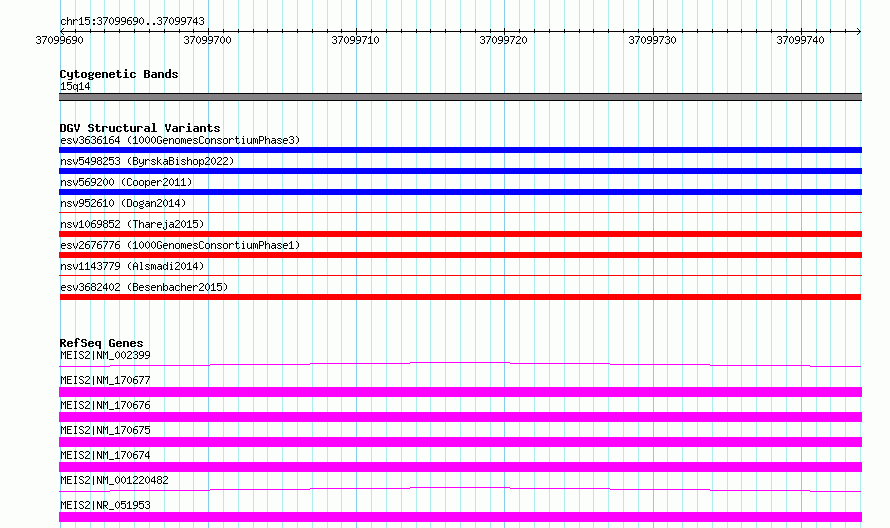
Task: Open the DGV Structural Variants track title
Action: (x=140, y=128)
